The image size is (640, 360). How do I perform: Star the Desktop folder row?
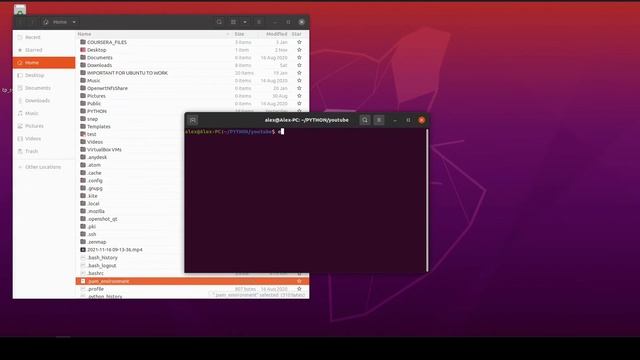click(x=299, y=50)
